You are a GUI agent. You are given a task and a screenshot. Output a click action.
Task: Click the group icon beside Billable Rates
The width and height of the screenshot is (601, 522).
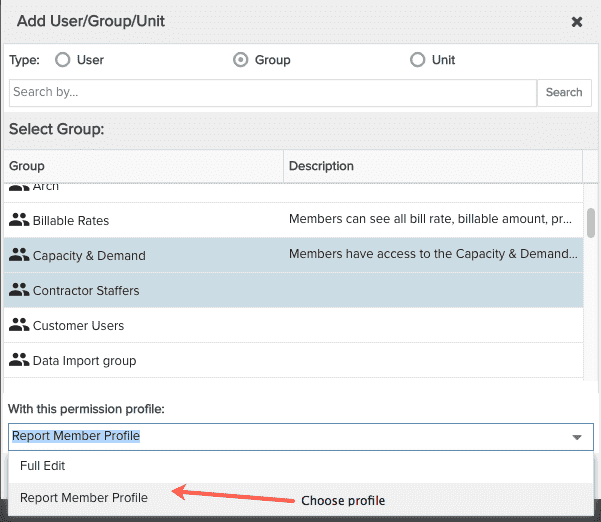[19, 220]
